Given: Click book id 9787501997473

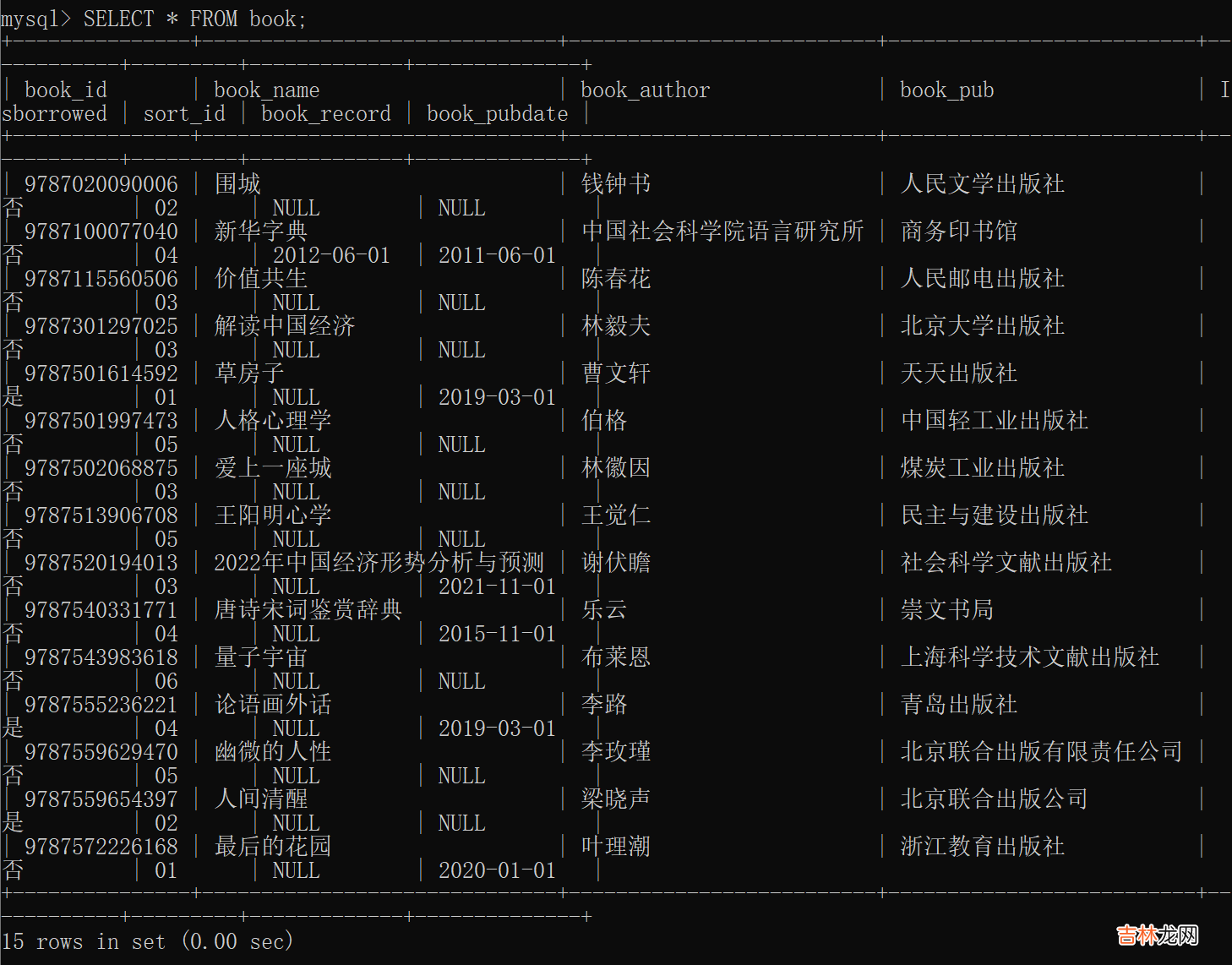Looking at the screenshot, I should pos(101,421).
